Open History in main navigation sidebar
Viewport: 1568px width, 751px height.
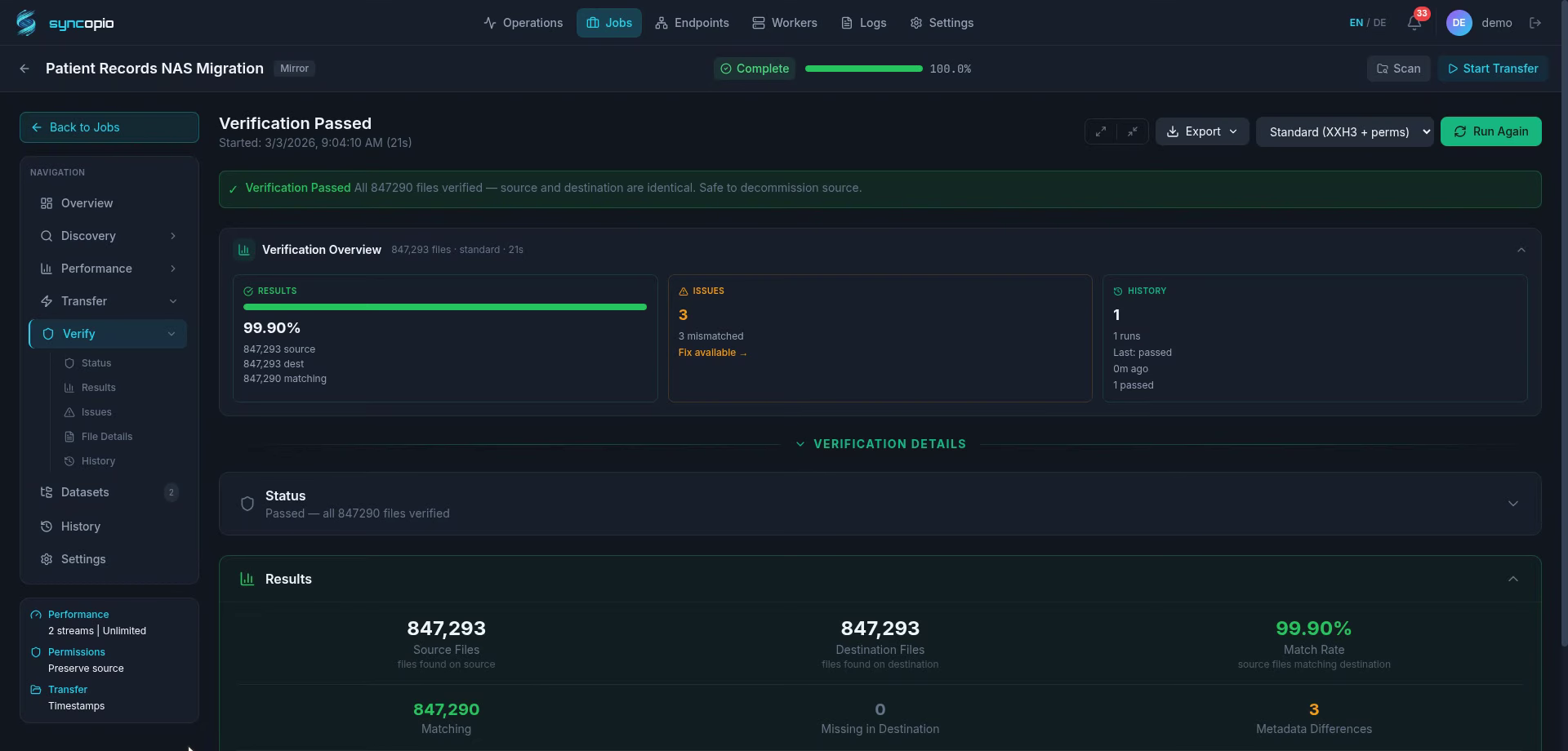tap(108, 527)
